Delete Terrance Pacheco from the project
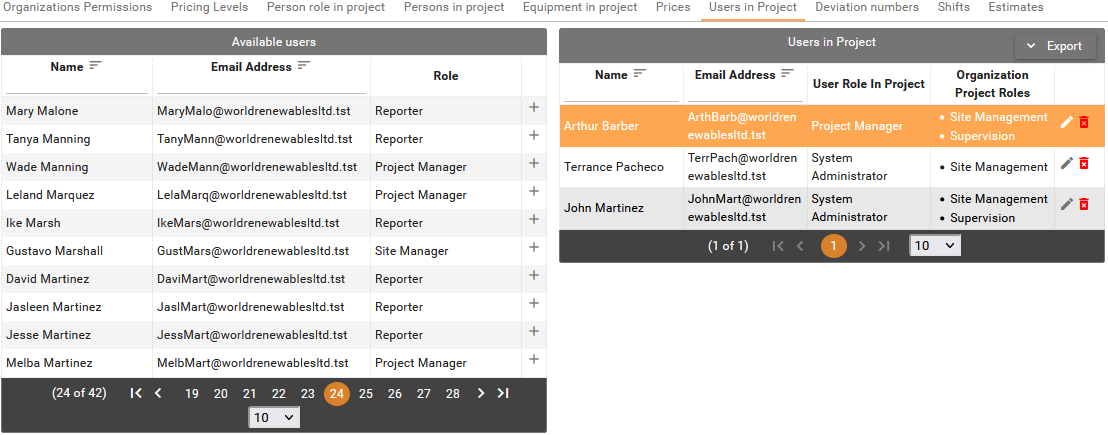This screenshot has height=435, width=1108. (1084, 163)
